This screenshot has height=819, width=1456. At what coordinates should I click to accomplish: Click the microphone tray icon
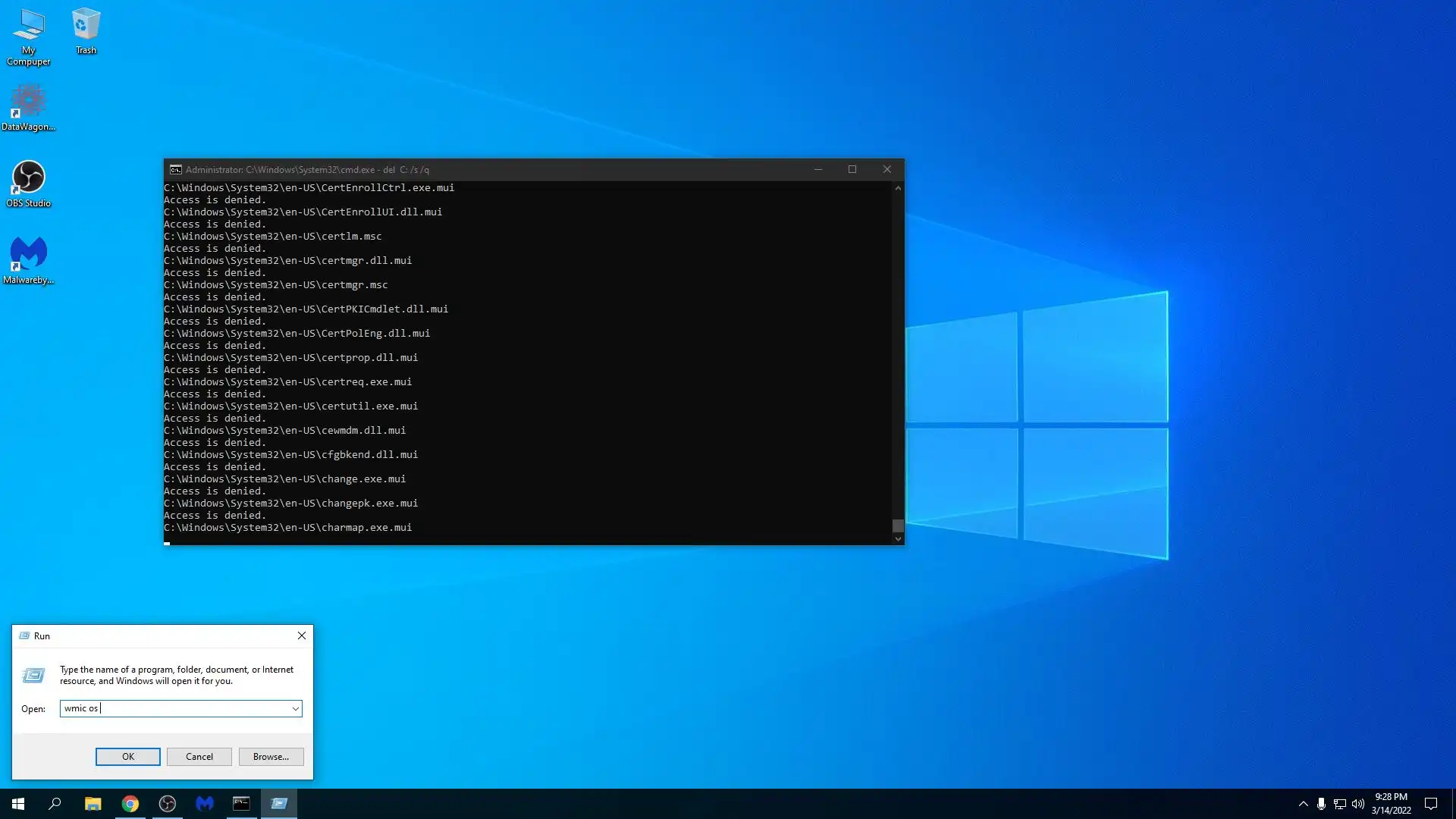tap(1321, 804)
